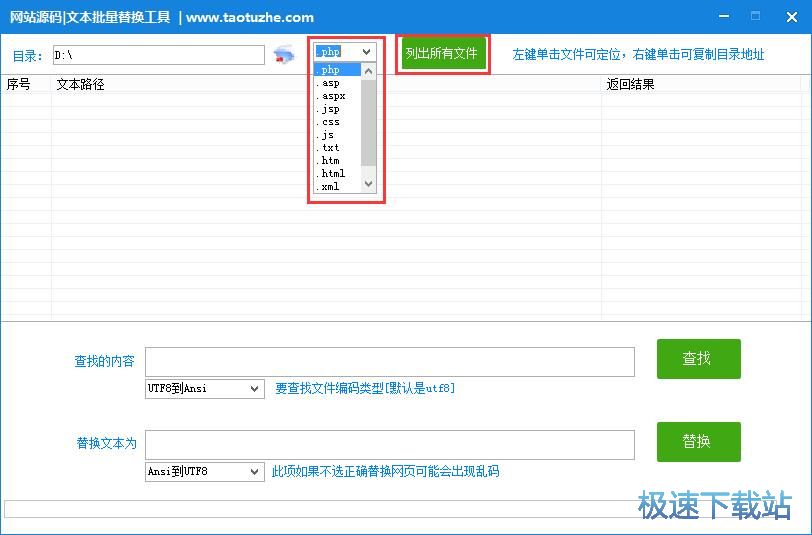812x535 pixels.
Task: Click the 返回结果 column header
Action: tap(702, 84)
